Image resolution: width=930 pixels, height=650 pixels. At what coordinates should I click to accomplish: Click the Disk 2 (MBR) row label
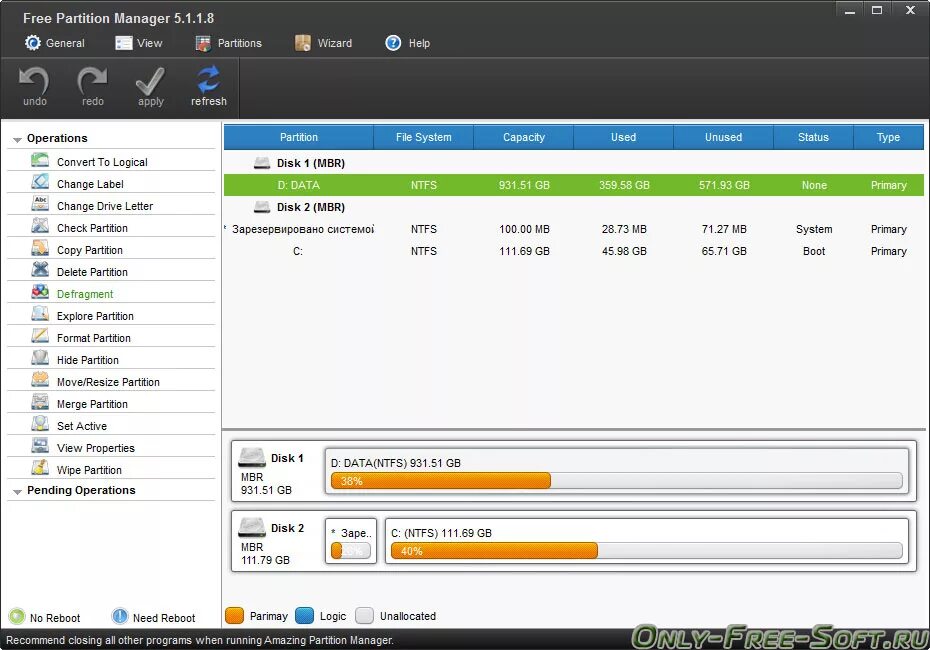(x=311, y=207)
